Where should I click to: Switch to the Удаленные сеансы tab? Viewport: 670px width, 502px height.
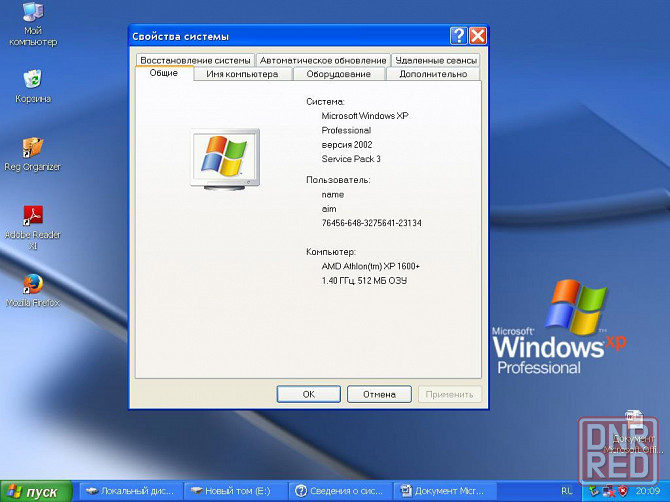[x=436, y=60]
